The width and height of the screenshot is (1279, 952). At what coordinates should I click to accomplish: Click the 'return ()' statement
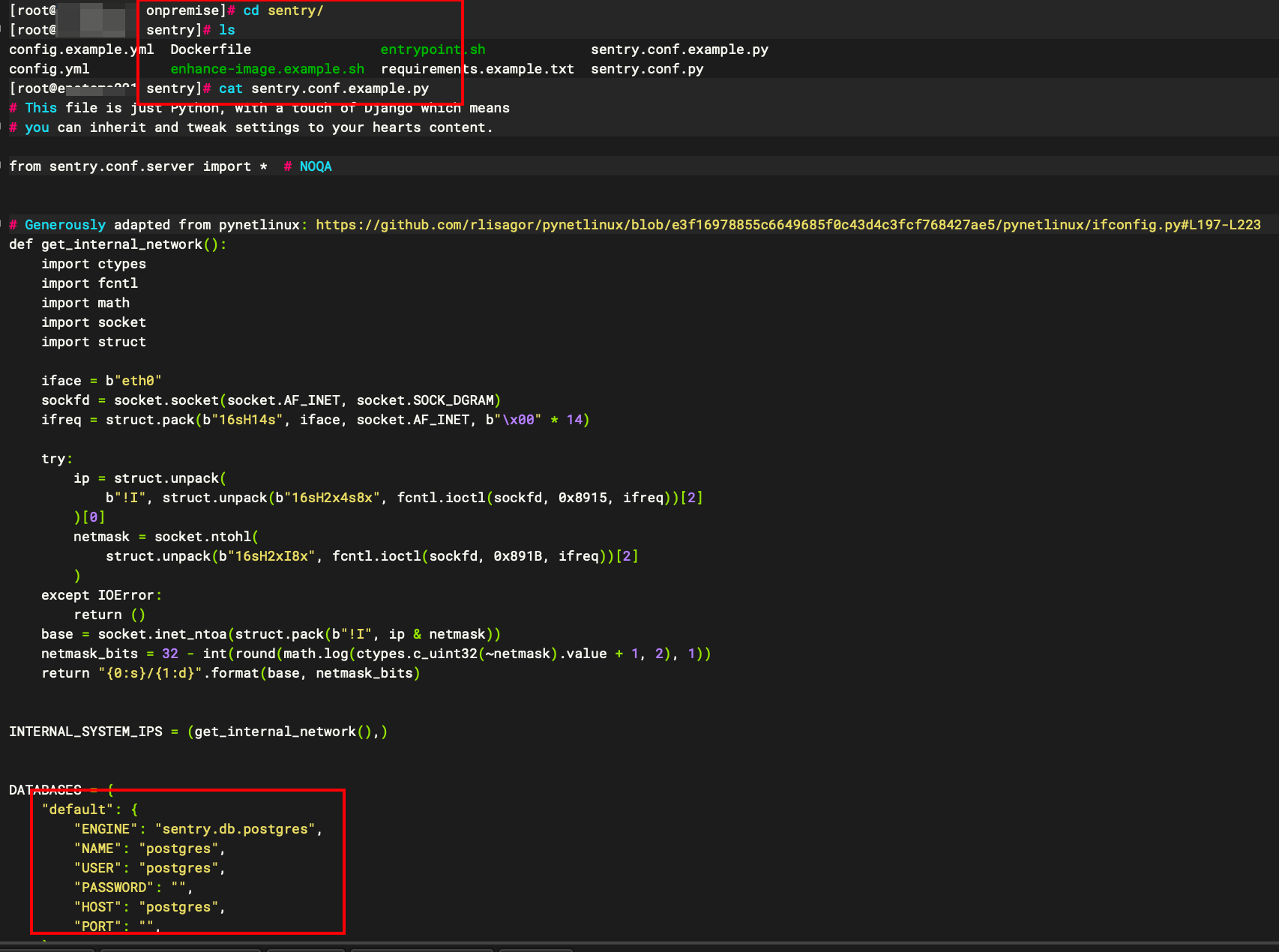(109, 615)
